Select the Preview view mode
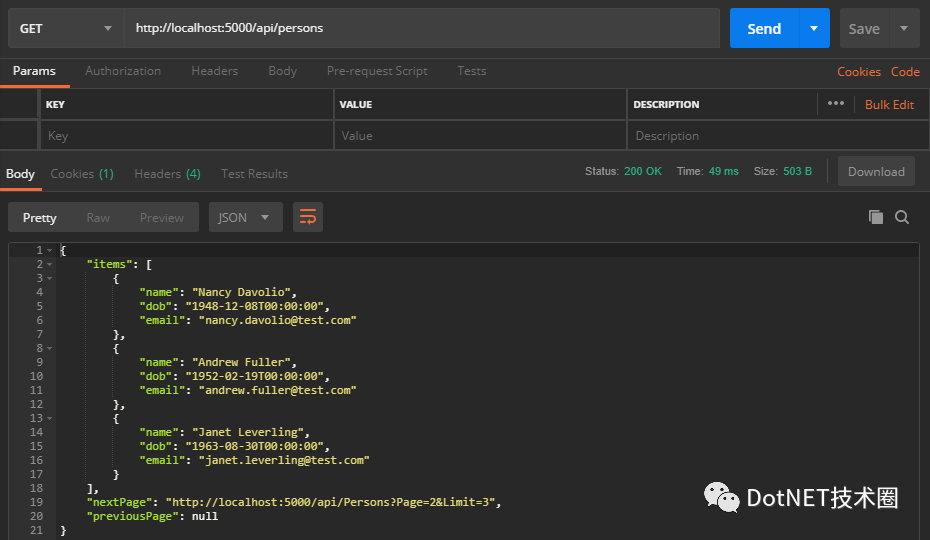930x540 pixels. 161,218
